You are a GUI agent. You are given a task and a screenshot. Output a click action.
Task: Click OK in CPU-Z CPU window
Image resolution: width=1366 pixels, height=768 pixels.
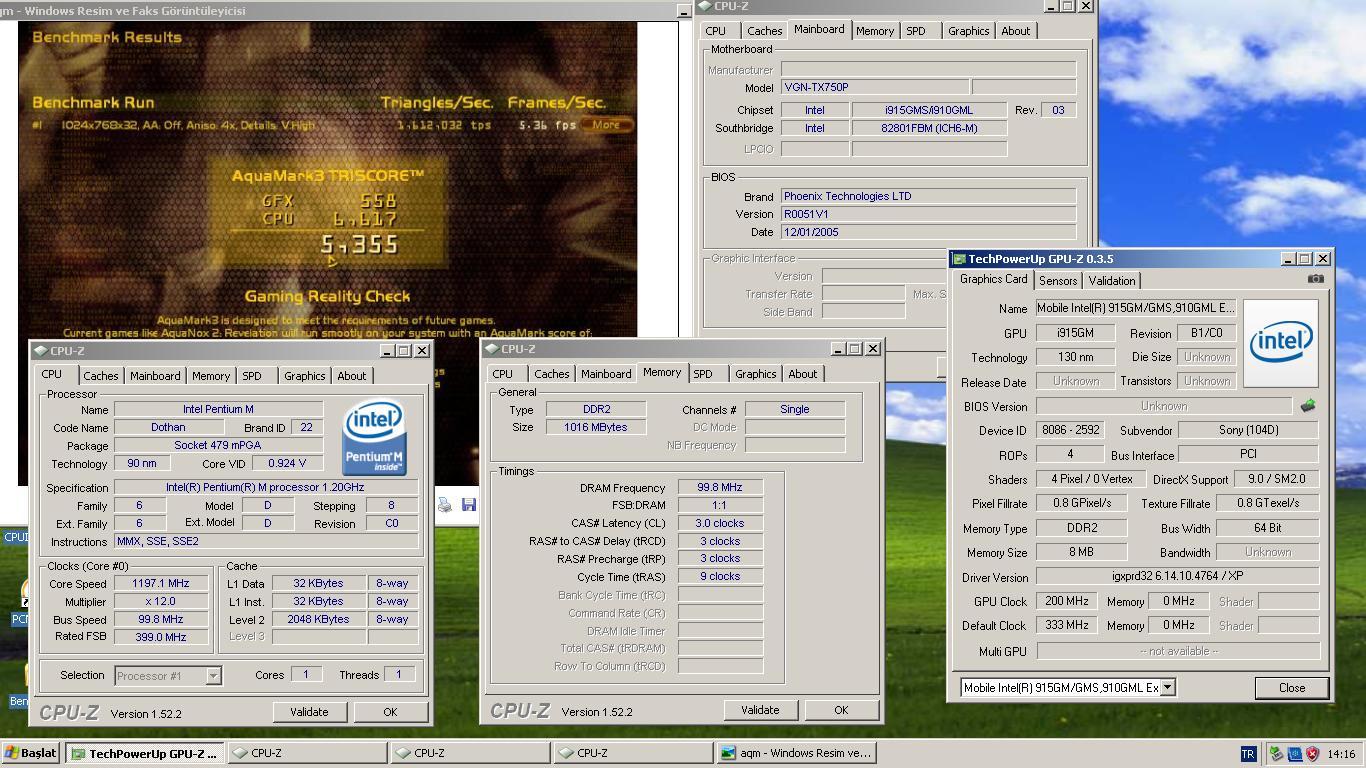tap(390, 712)
